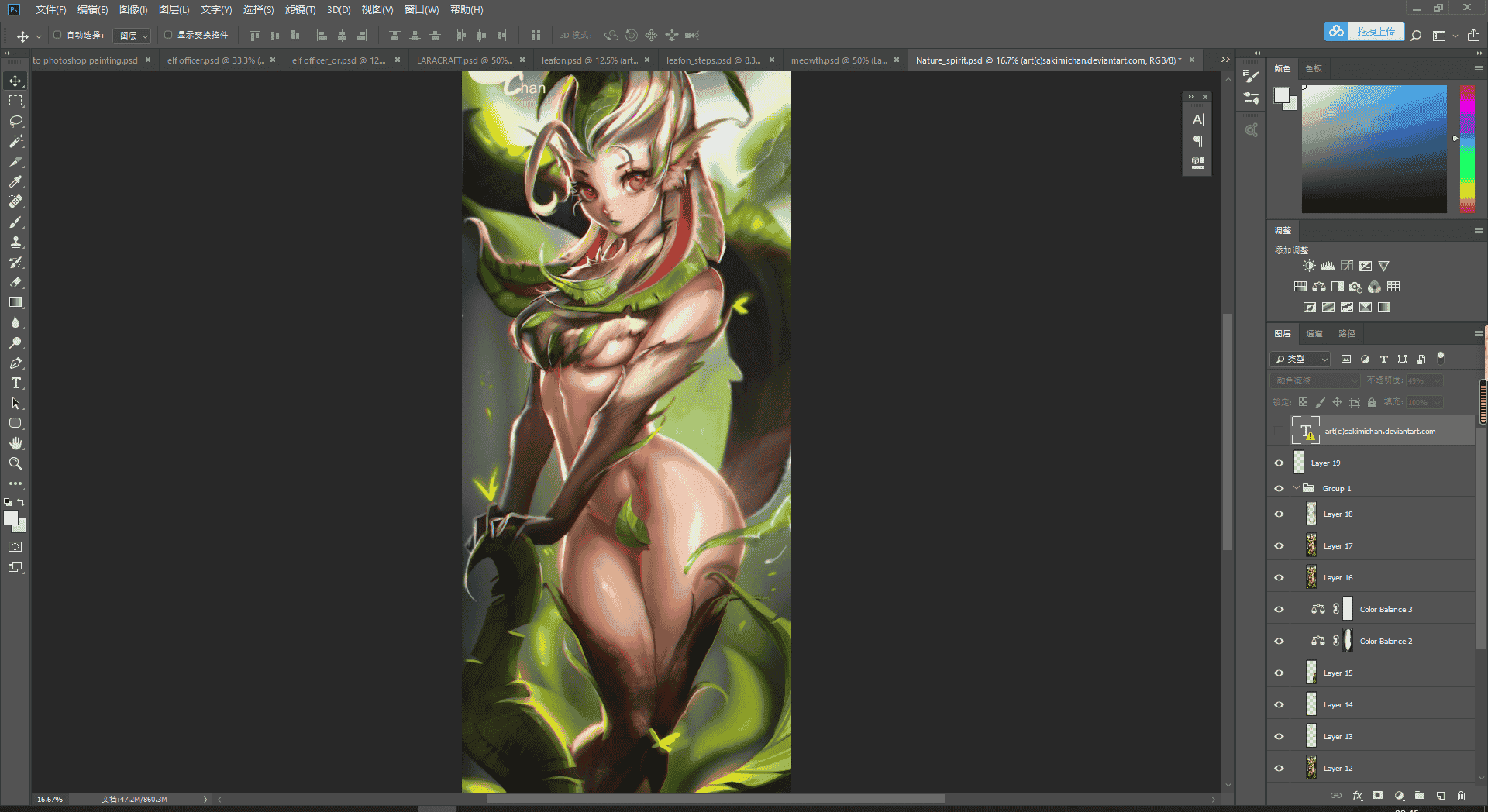Add a Brightness/Contrast adjustment
1488x812 pixels.
1309,266
